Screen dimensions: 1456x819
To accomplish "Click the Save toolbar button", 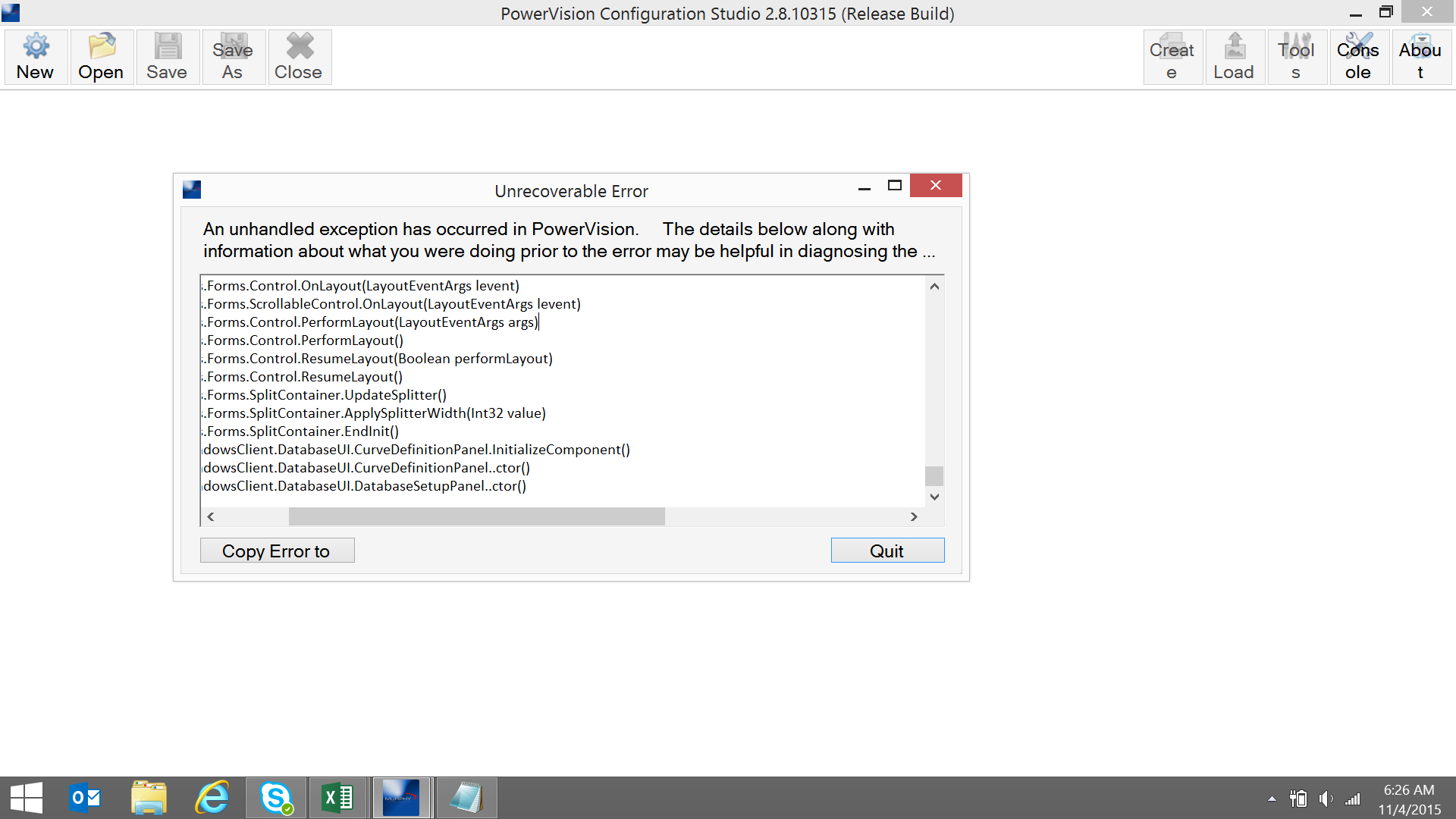I will (168, 58).
